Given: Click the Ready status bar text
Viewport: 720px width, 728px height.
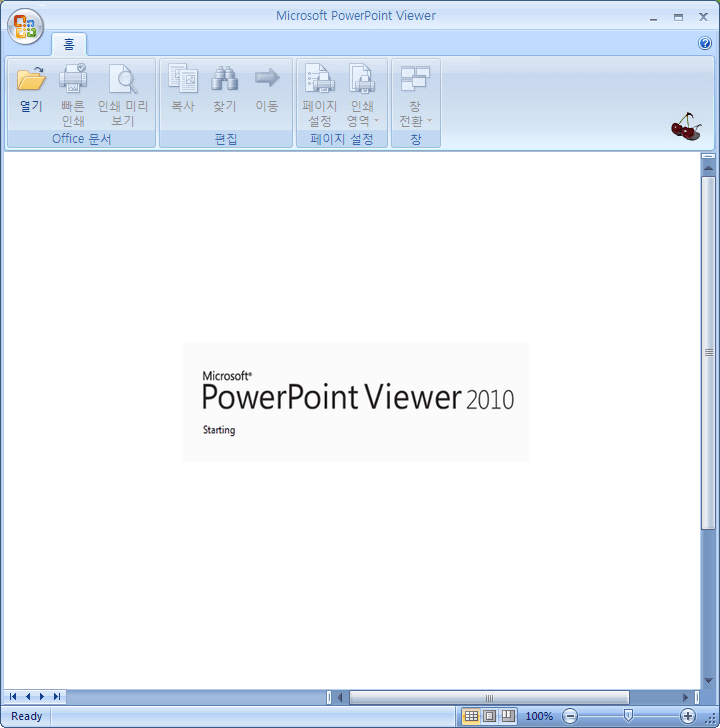Looking at the screenshot, I should coord(26,716).
